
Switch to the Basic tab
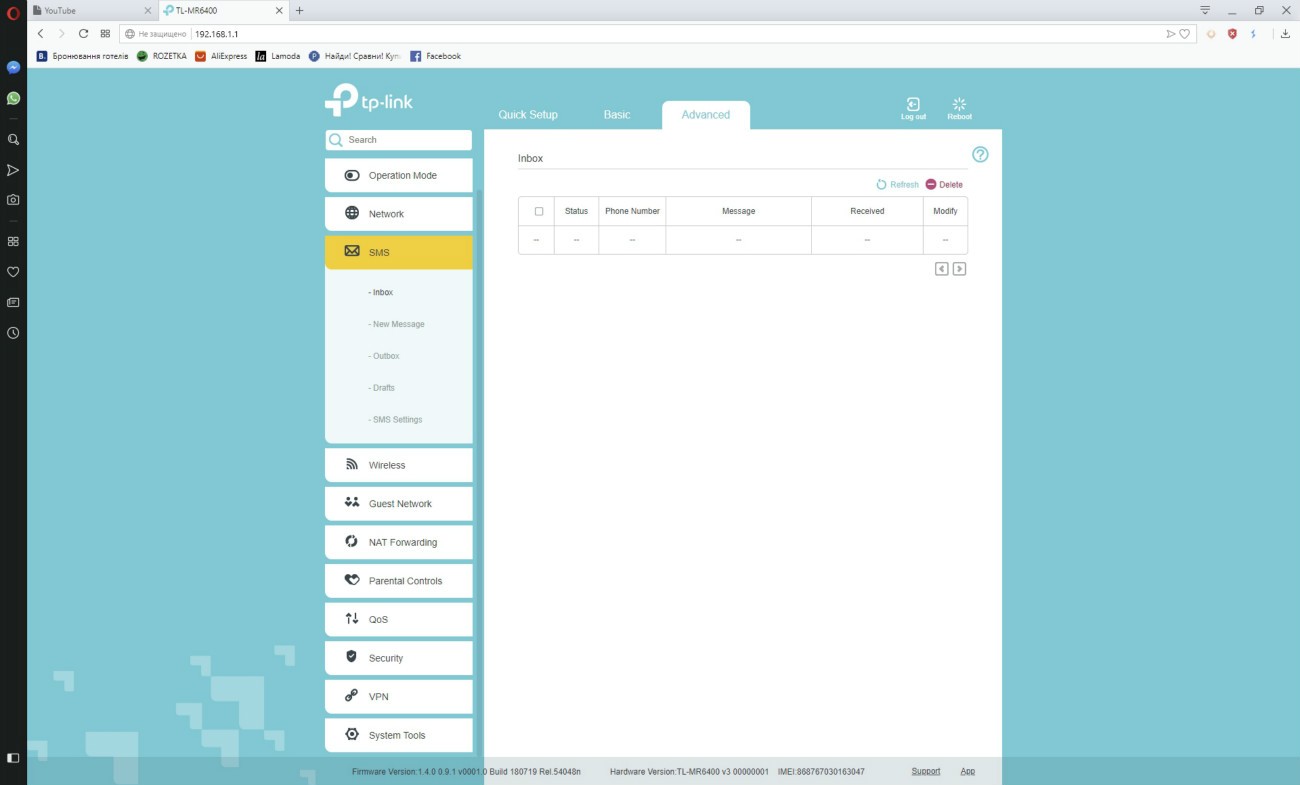click(x=617, y=115)
